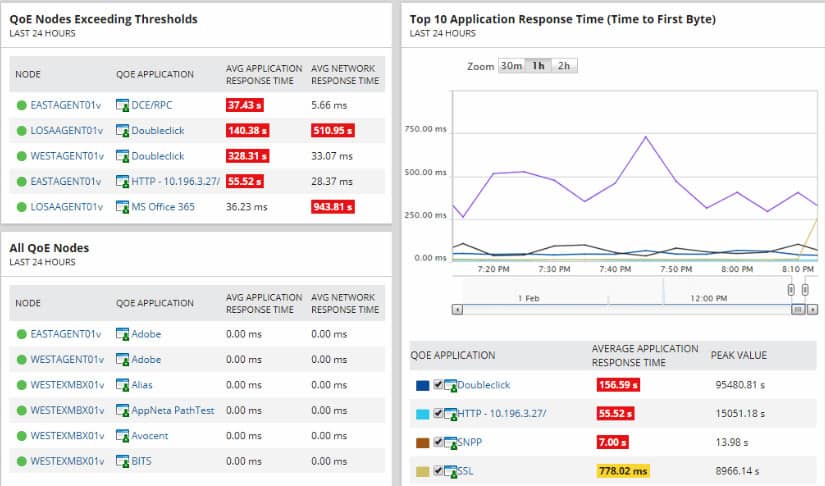This screenshot has height=486, width=825.
Task: Click the light blue HTTP color swatch
Action: (422, 414)
